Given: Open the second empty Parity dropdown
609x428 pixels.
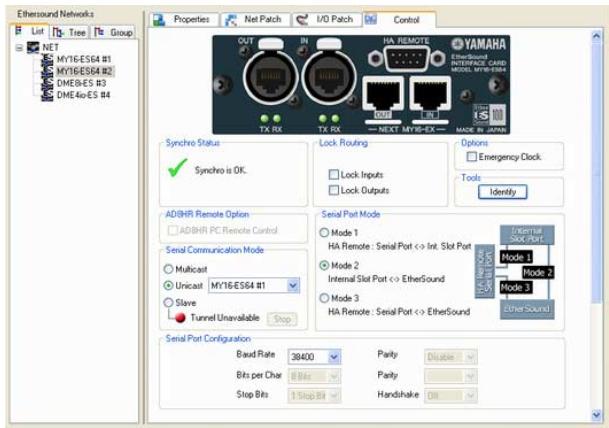Looking at the screenshot, I should [x=470, y=376].
